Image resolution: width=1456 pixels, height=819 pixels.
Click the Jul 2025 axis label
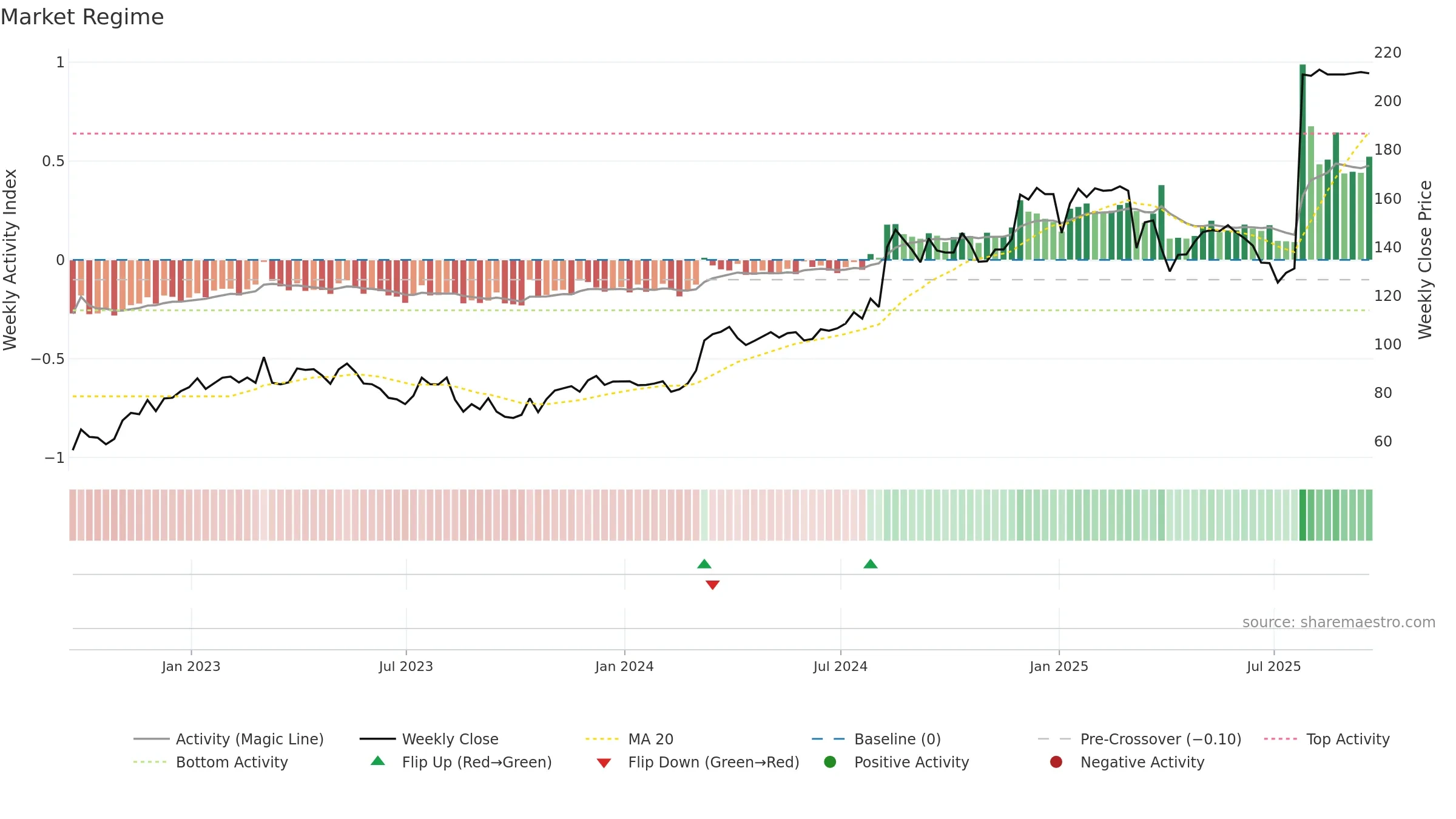1274,667
